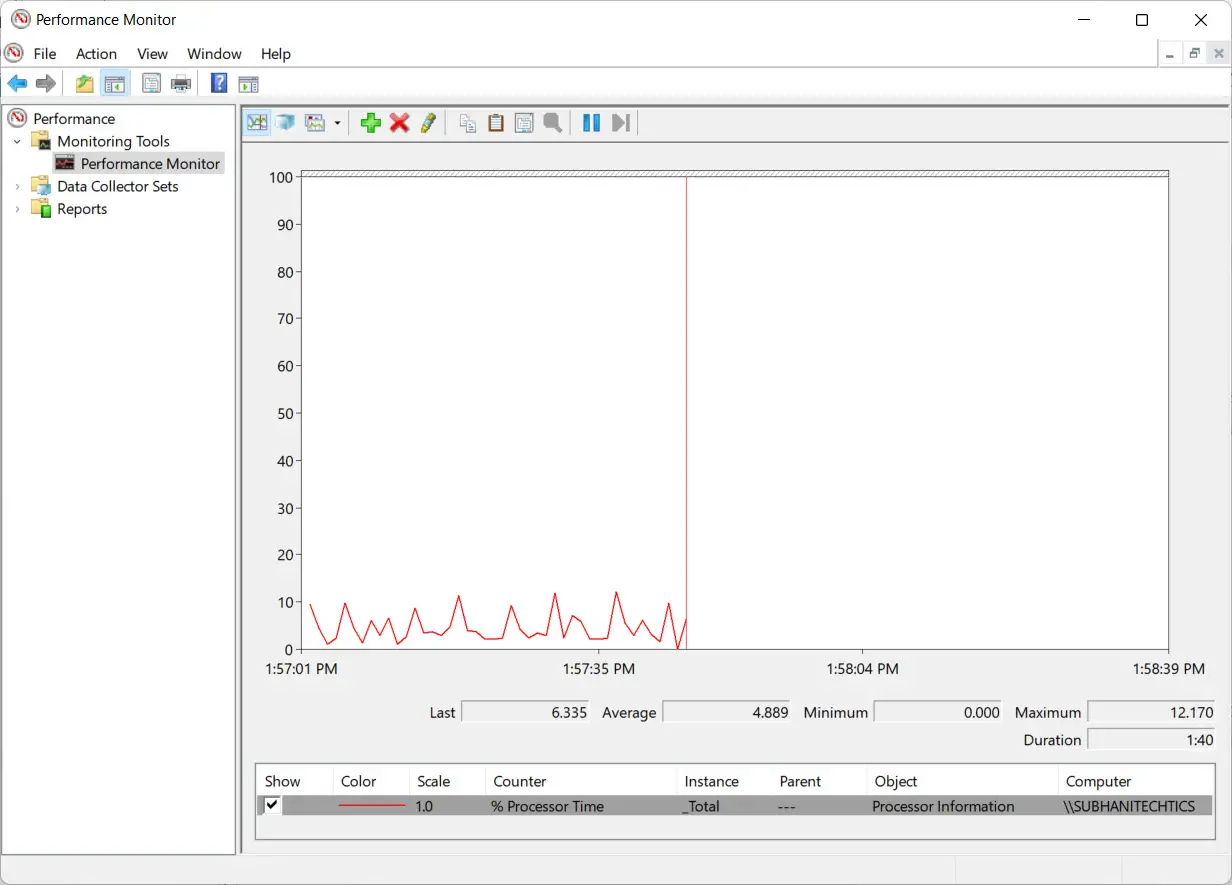
Task: Expand the Reports node
Action: click(17, 209)
